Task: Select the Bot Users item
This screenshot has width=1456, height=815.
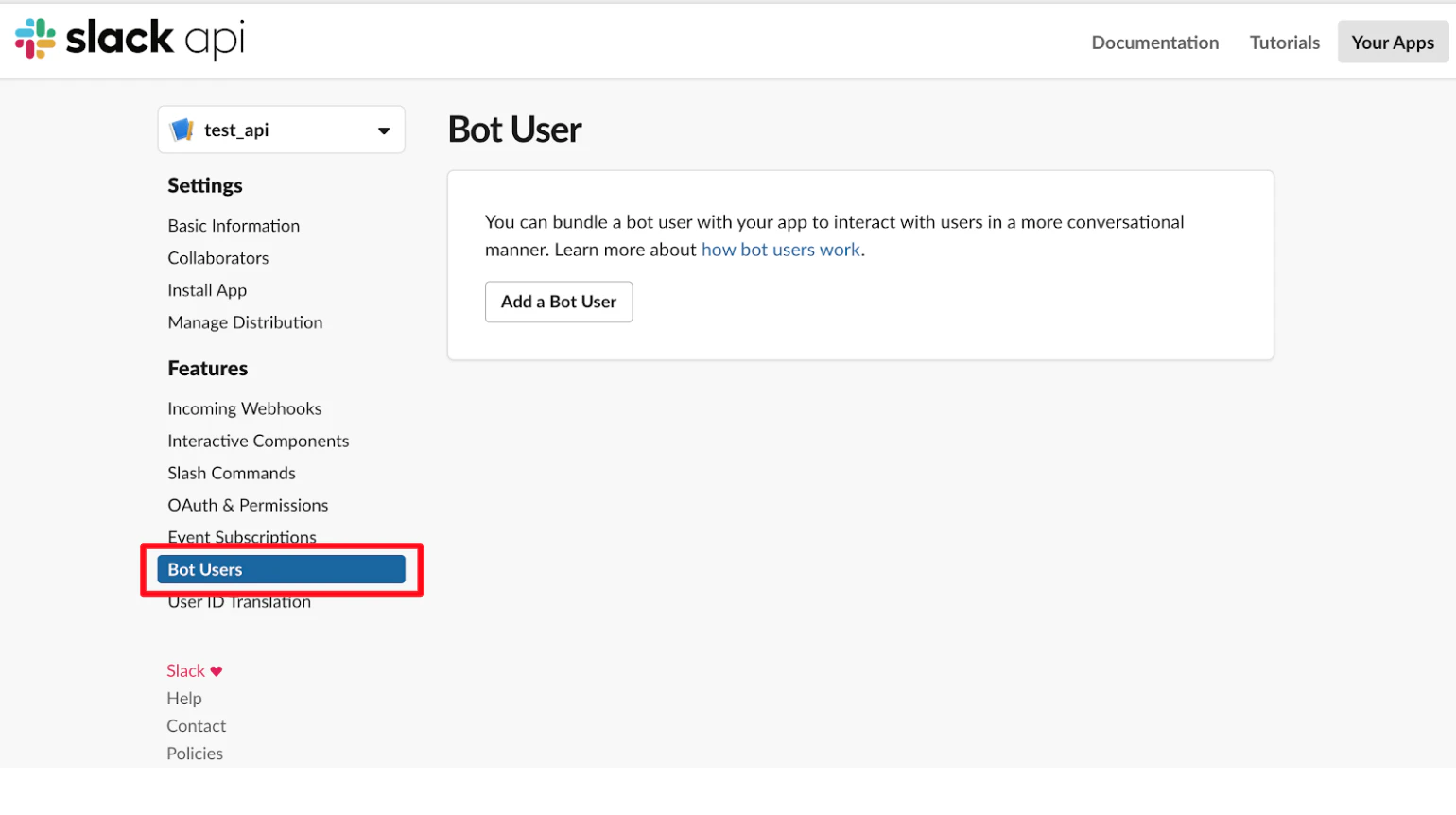Action: (281, 569)
